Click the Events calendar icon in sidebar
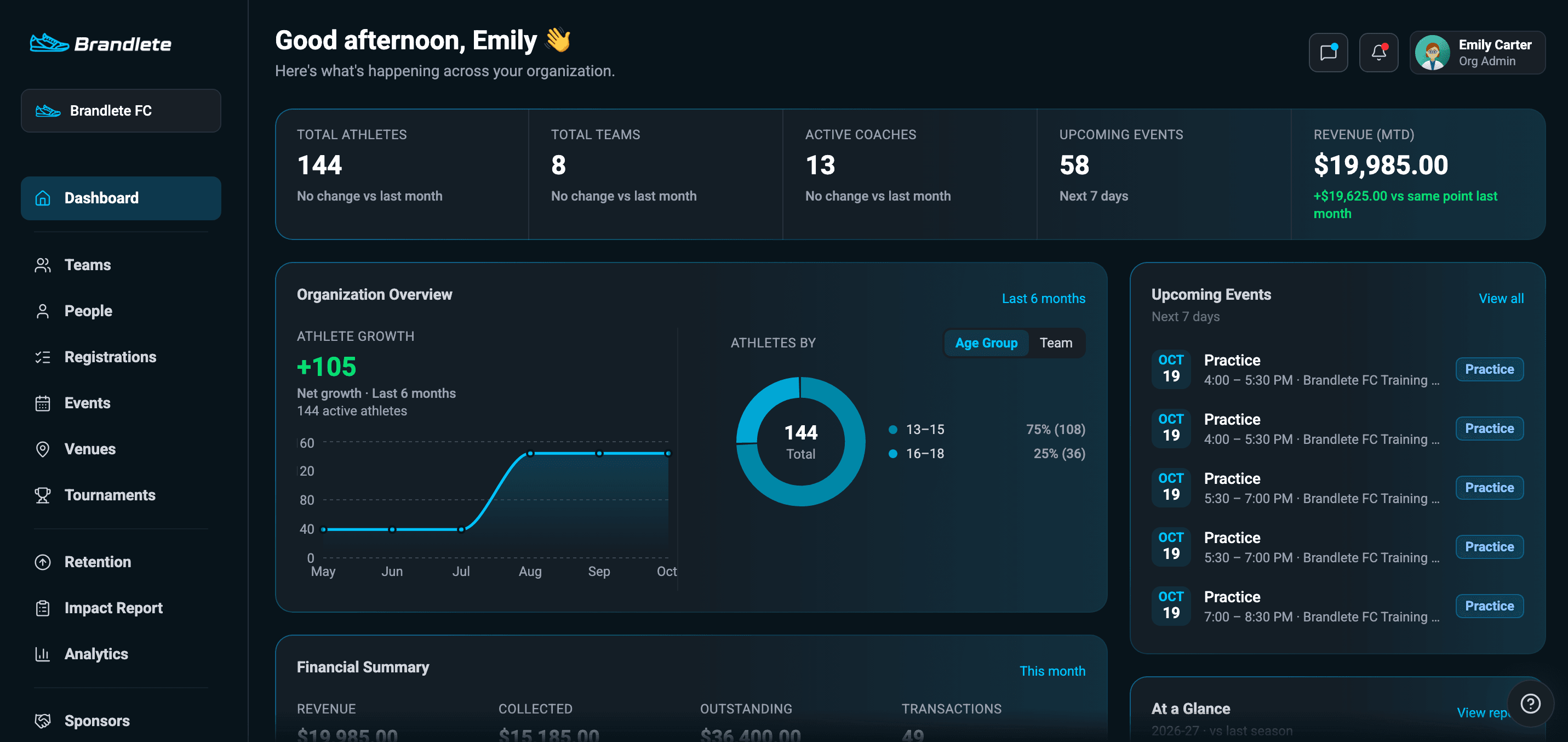This screenshot has width=1568, height=742. (43, 403)
